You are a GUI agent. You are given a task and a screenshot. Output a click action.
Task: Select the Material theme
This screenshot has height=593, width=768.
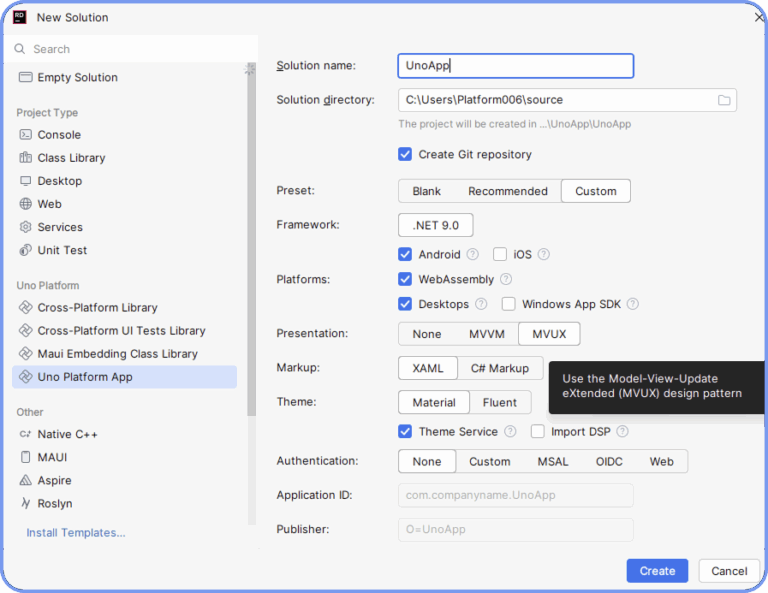[434, 403]
